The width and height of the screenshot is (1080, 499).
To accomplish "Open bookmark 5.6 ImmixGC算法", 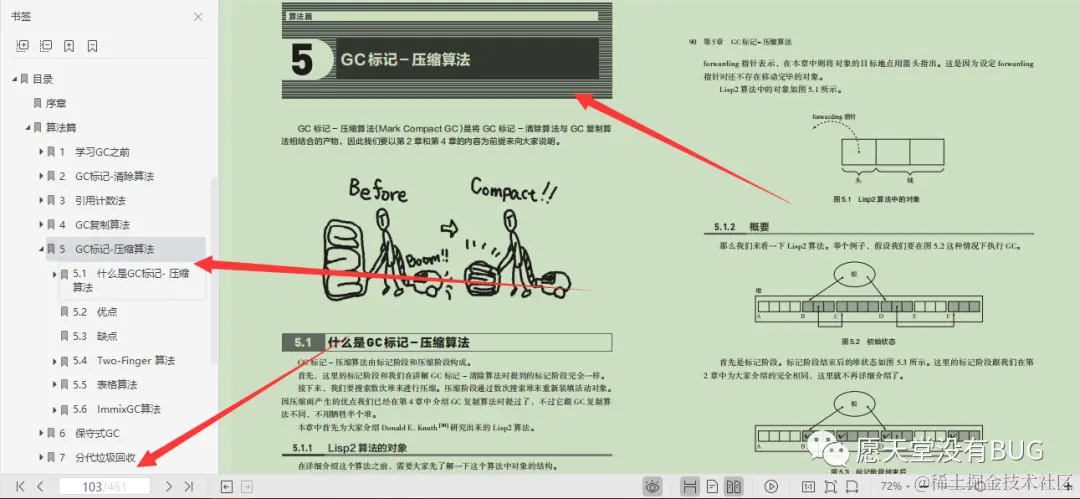I will 117,409.
